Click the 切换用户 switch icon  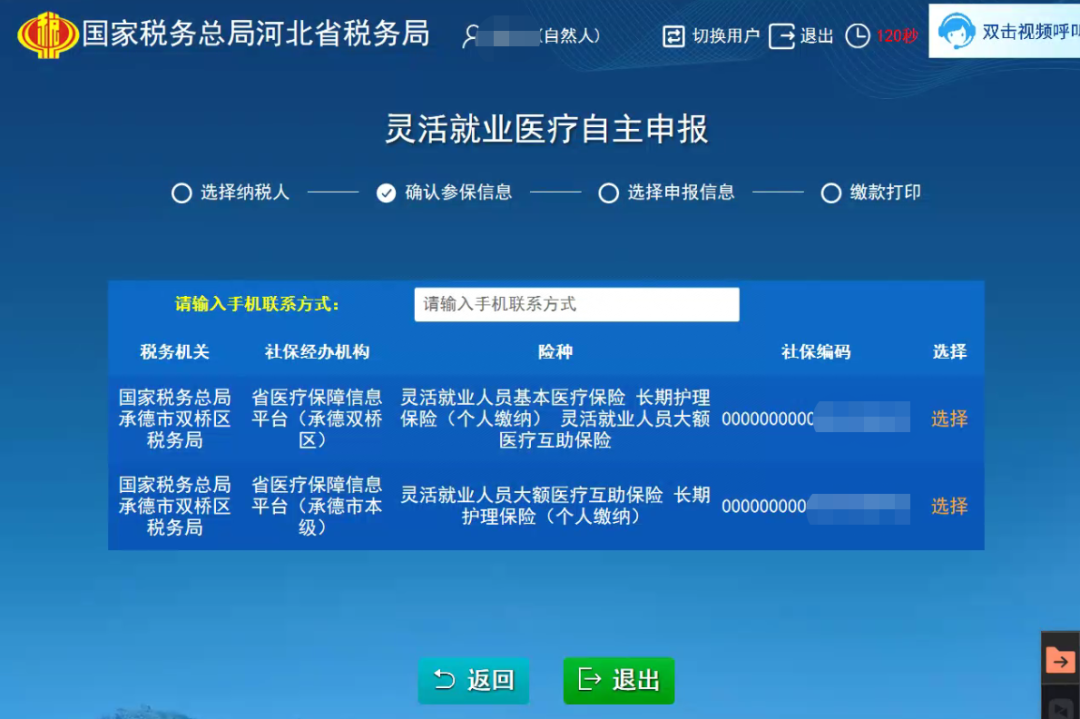[x=673, y=36]
